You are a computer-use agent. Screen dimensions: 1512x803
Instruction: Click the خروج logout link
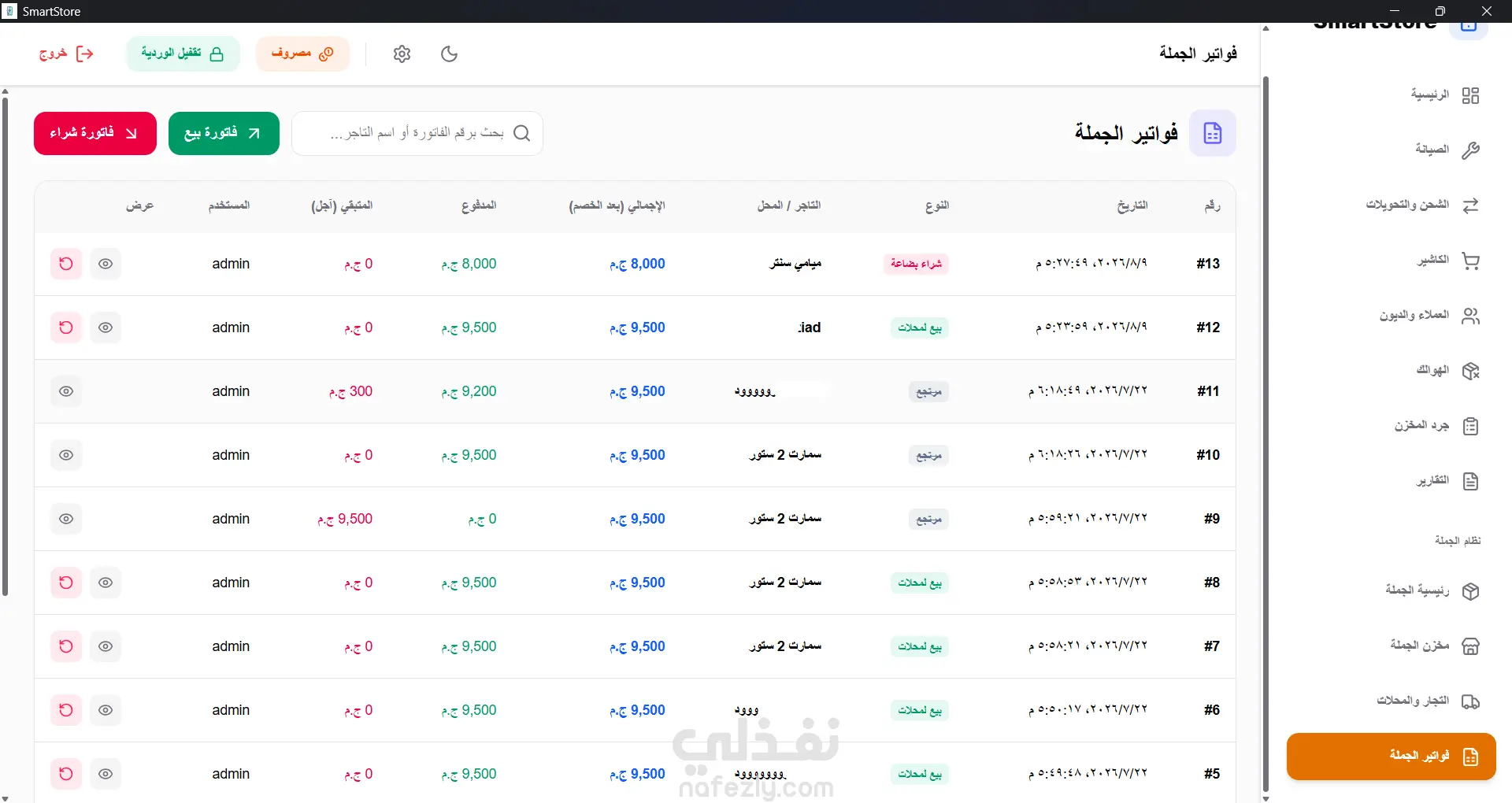click(x=66, y=54)
